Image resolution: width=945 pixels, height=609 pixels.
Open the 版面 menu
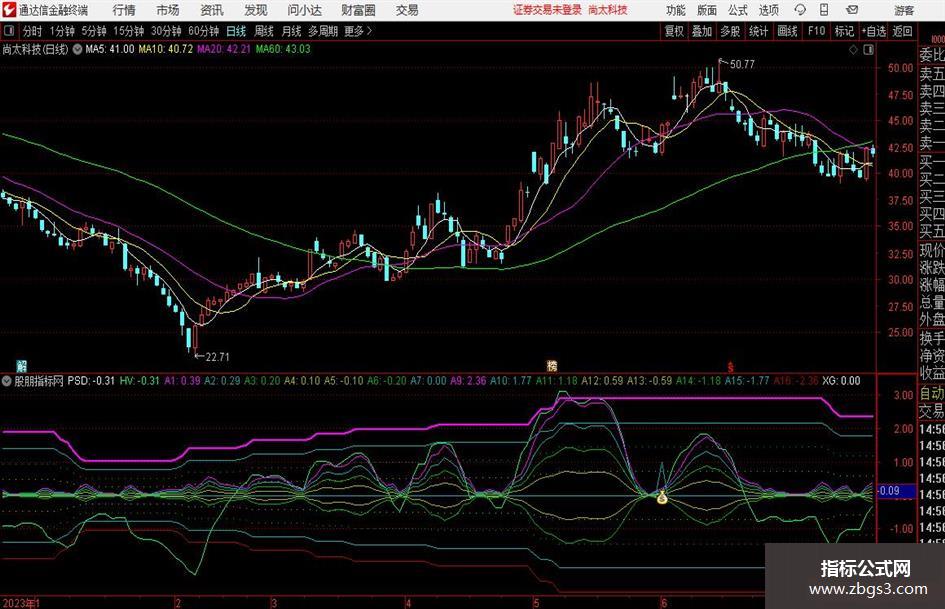coord(706,10)
